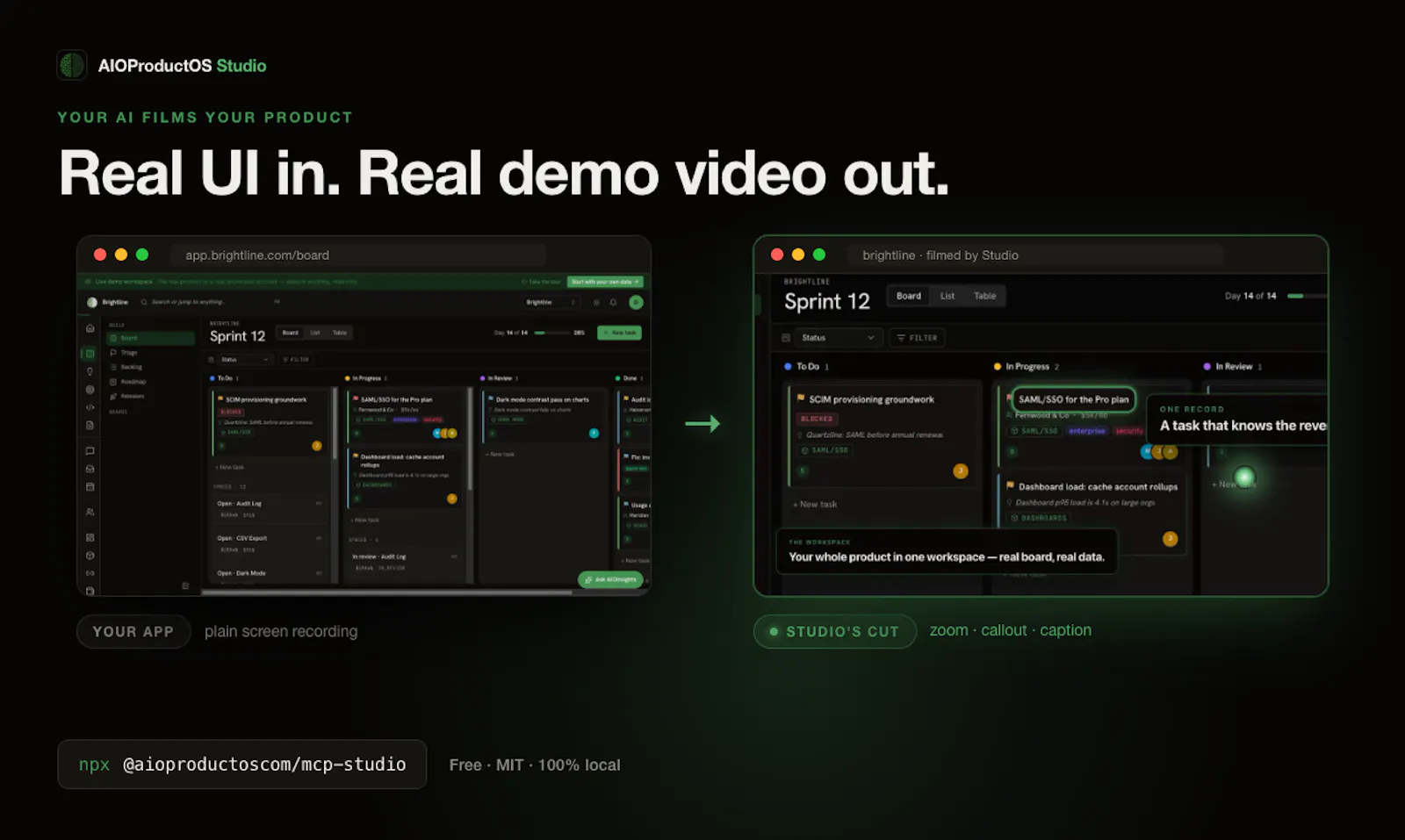This screenshot has height=840, width=1405.
Task: Click the YOUR APP pill label
Action: tap(133, 632)
